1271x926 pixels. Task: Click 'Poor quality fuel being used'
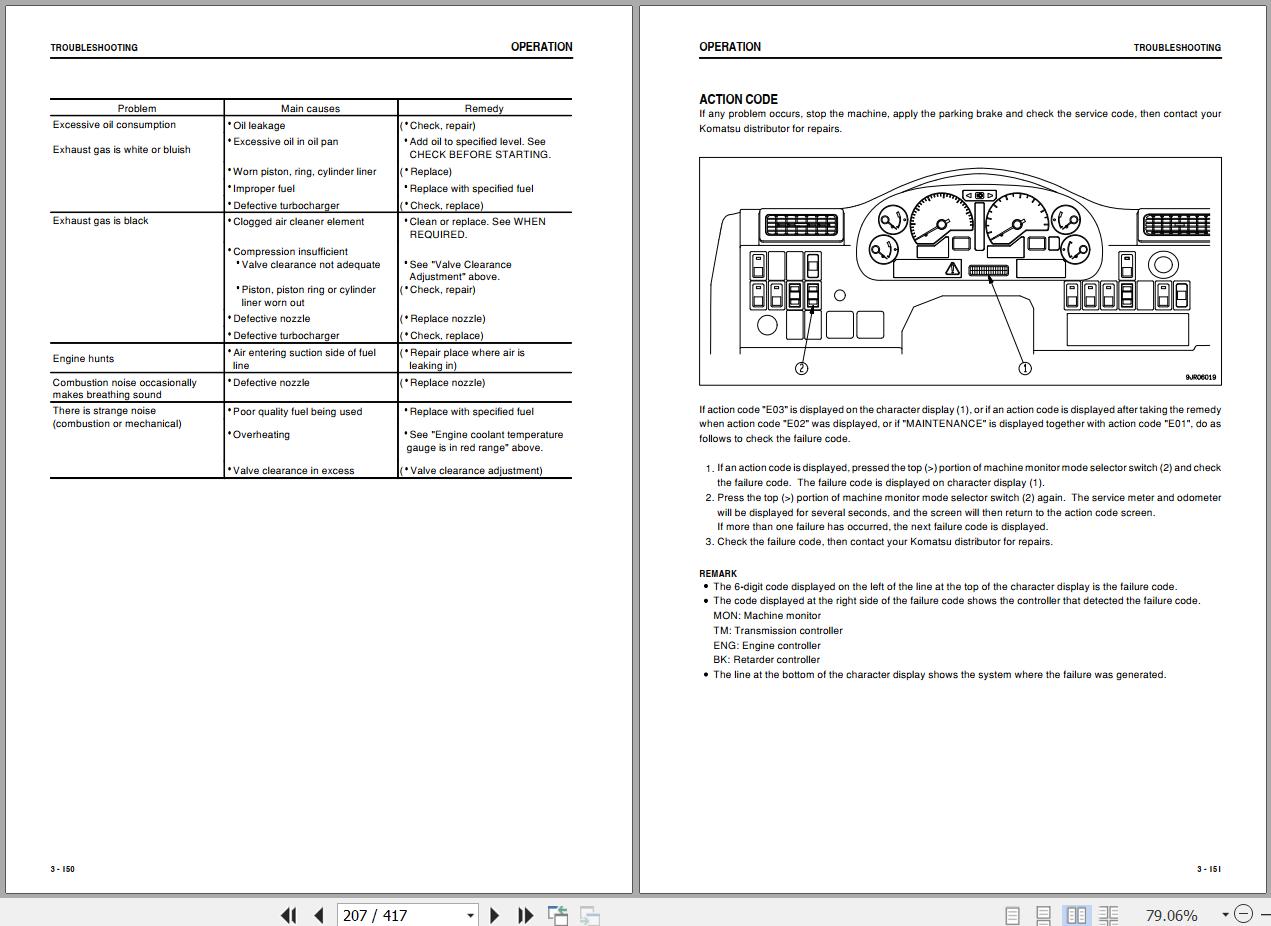(297, 411)
